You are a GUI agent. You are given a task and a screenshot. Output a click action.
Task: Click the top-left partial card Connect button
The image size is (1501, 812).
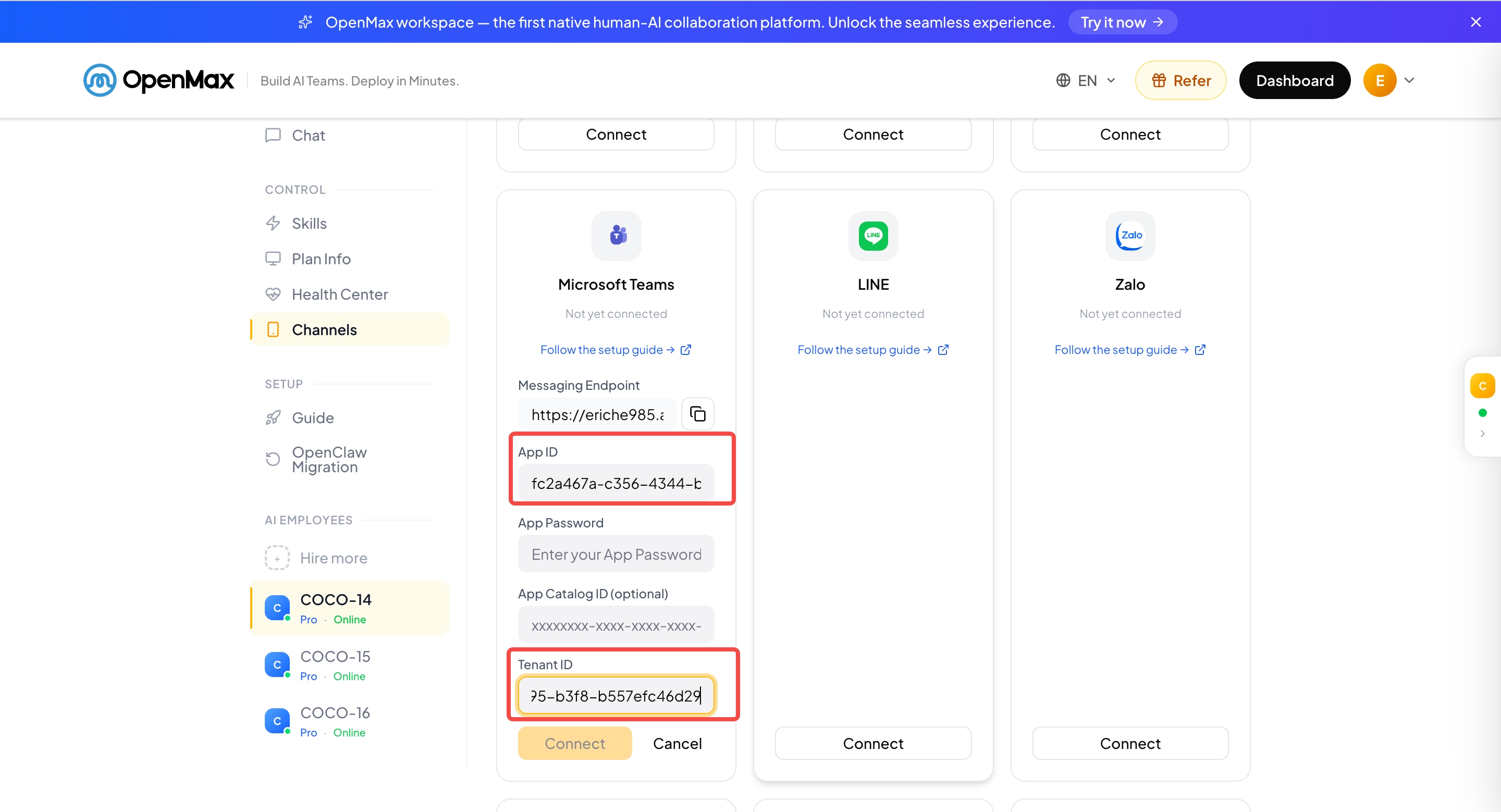tap(616, 134)
